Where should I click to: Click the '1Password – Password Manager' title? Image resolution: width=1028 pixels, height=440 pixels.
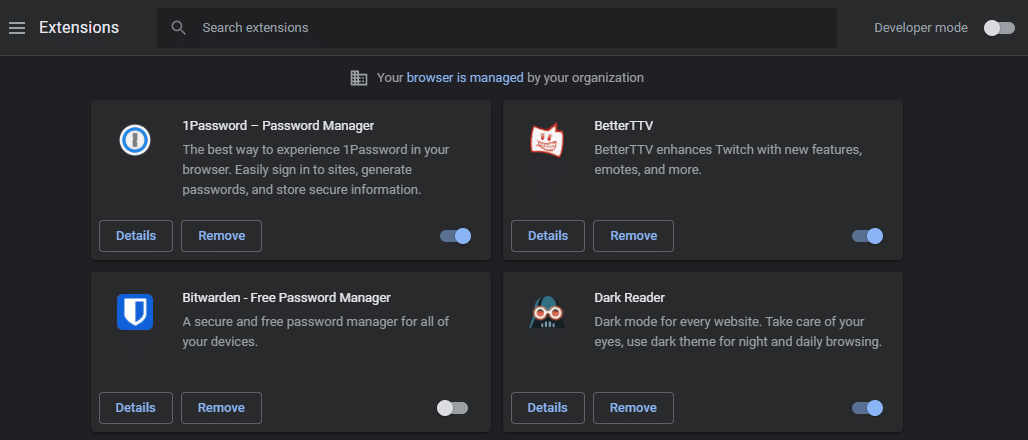[x=278, y=125]
